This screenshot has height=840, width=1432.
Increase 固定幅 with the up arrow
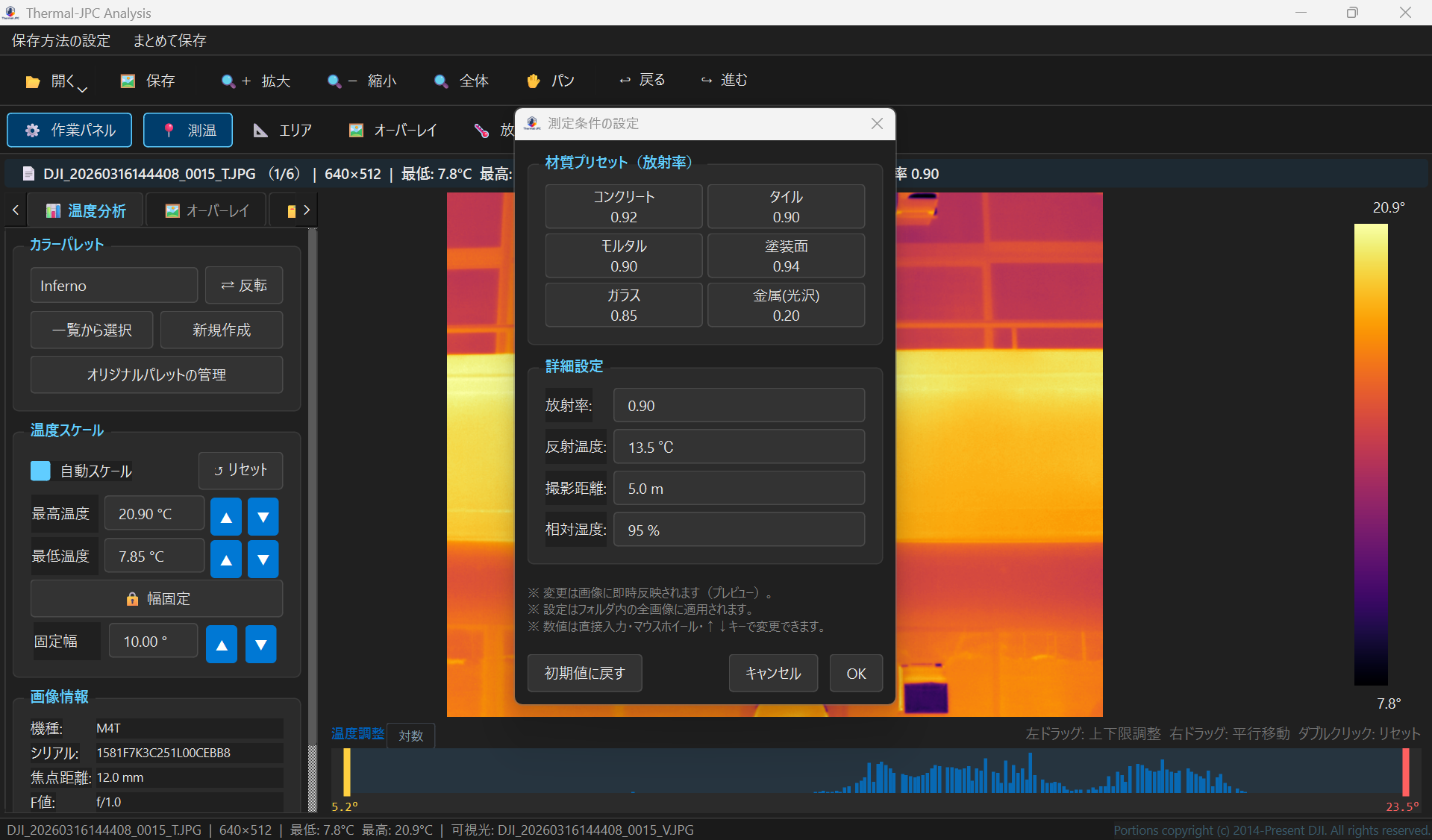(x=222, y=645)
